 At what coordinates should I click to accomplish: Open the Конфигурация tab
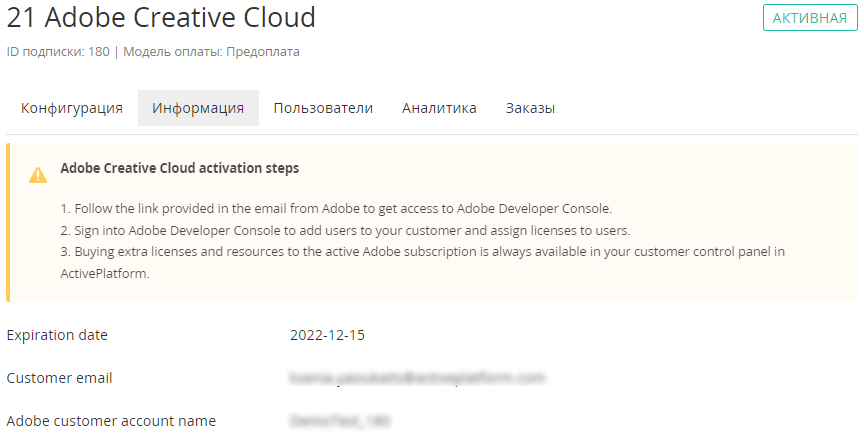point(72,108)
